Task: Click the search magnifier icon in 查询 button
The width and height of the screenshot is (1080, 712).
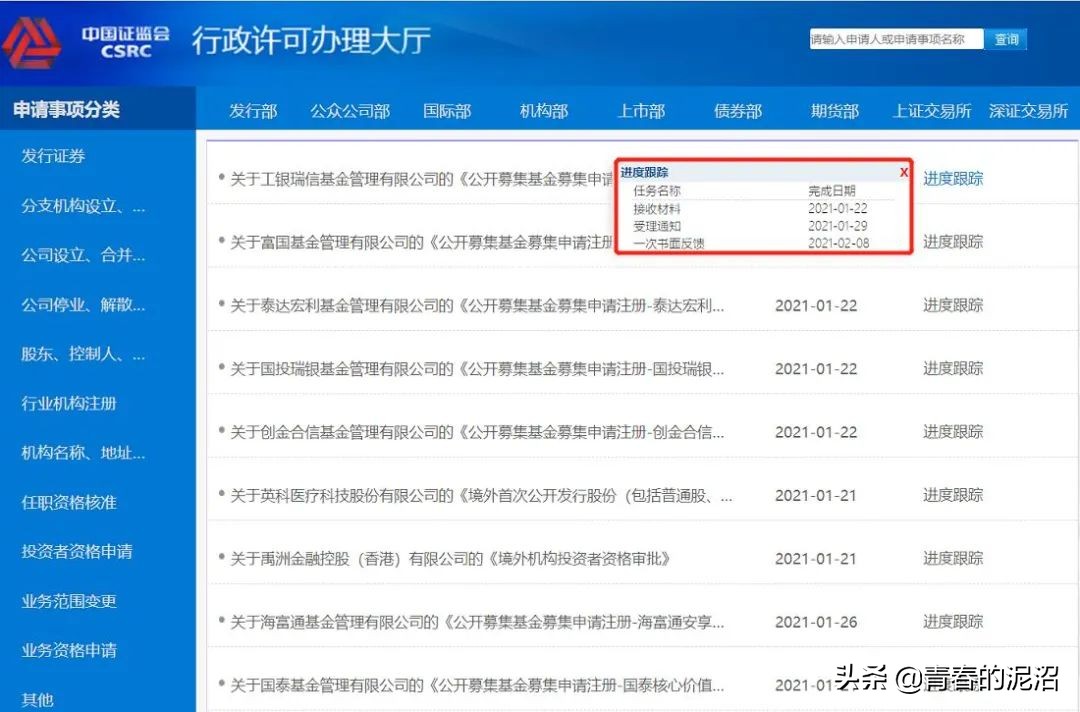Action: pos(1007,39)
